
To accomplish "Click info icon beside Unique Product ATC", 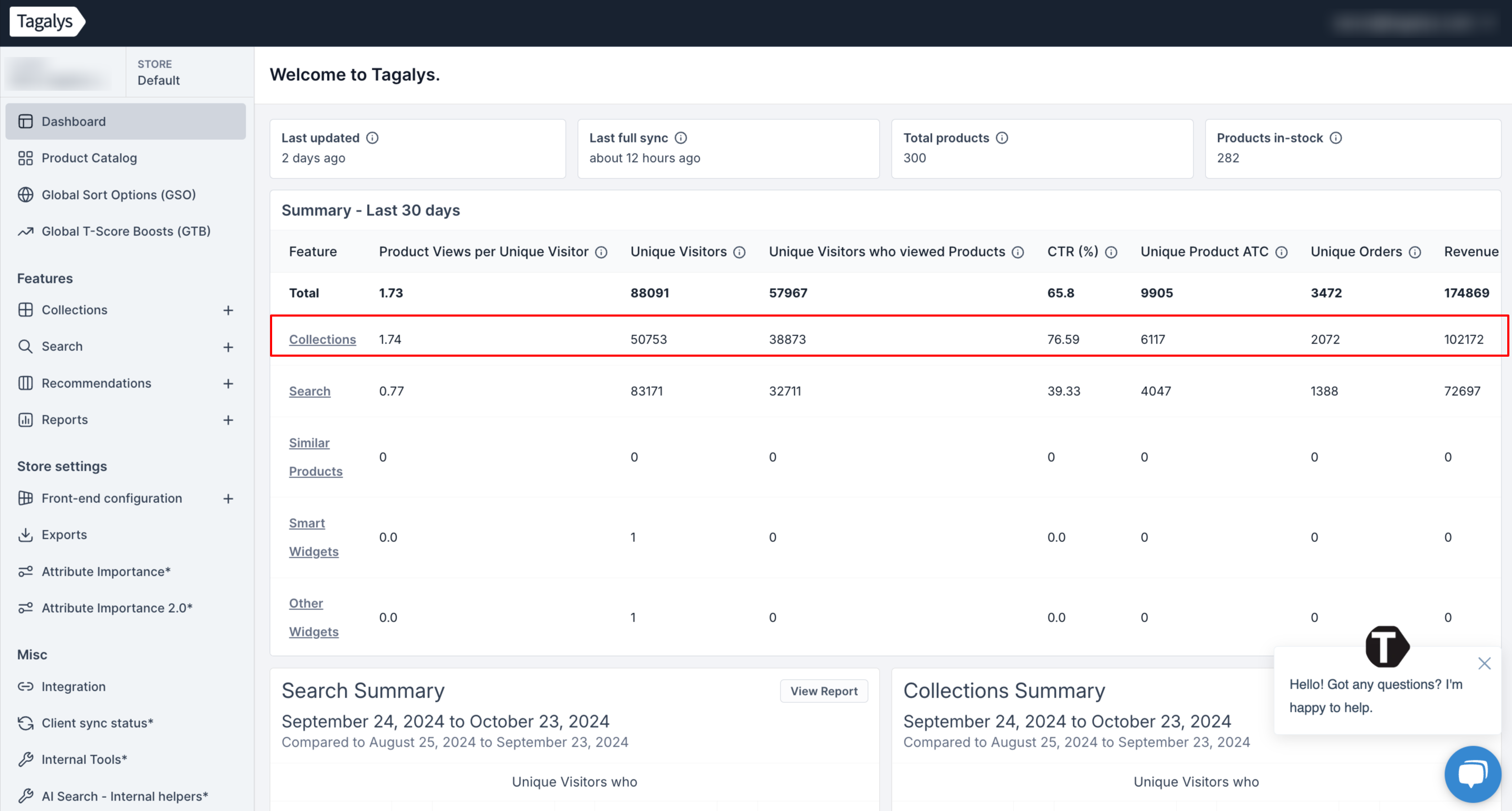I will [1282, 253].
